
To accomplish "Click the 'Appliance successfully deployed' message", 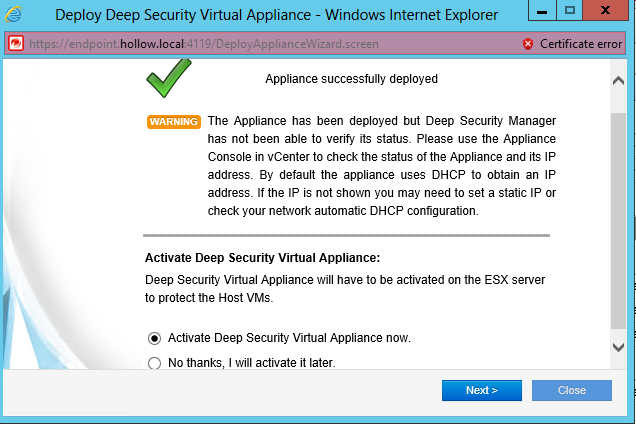I will pos(351,79).
